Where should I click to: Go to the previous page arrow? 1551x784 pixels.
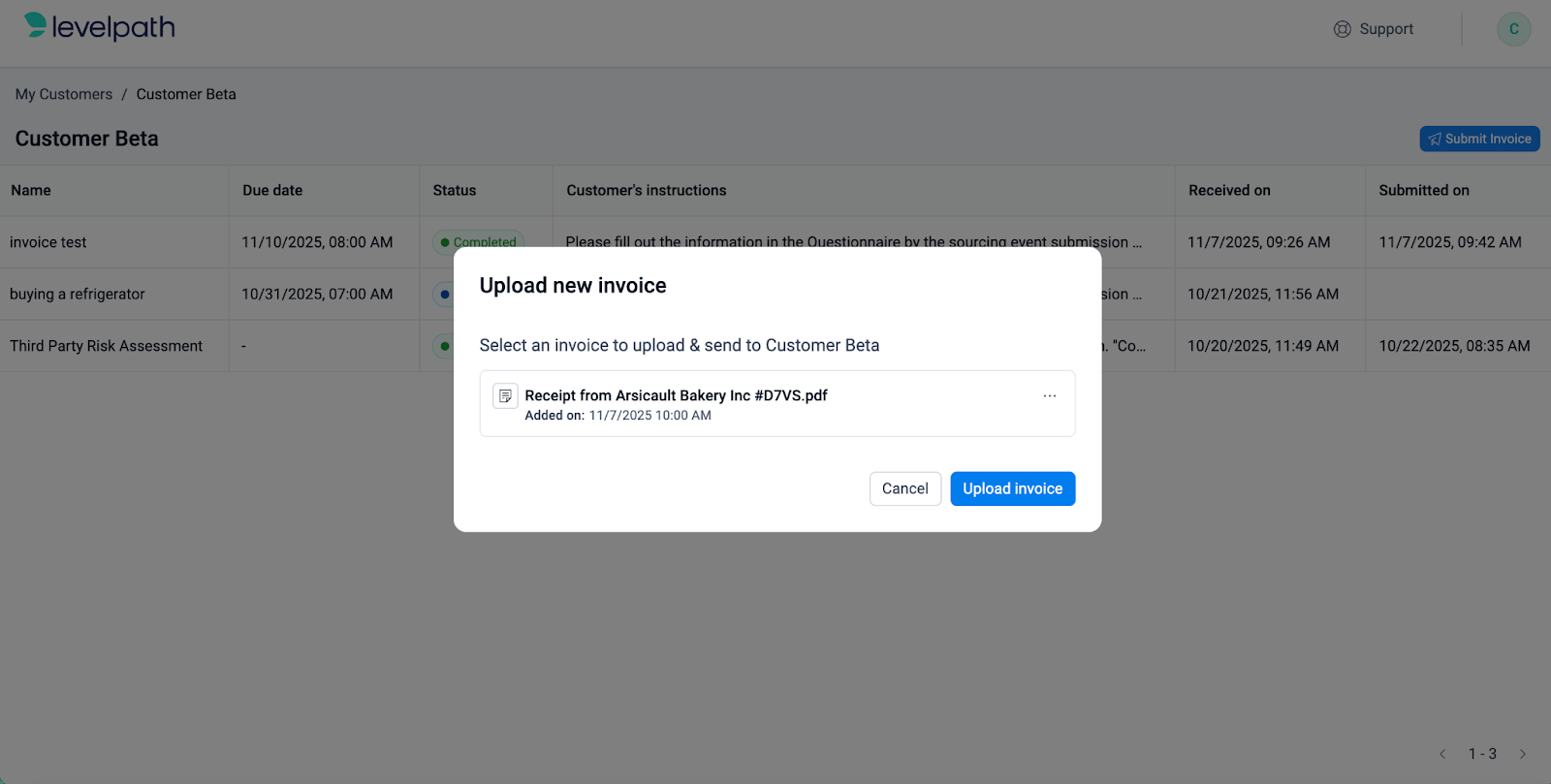pos(1442,754)
